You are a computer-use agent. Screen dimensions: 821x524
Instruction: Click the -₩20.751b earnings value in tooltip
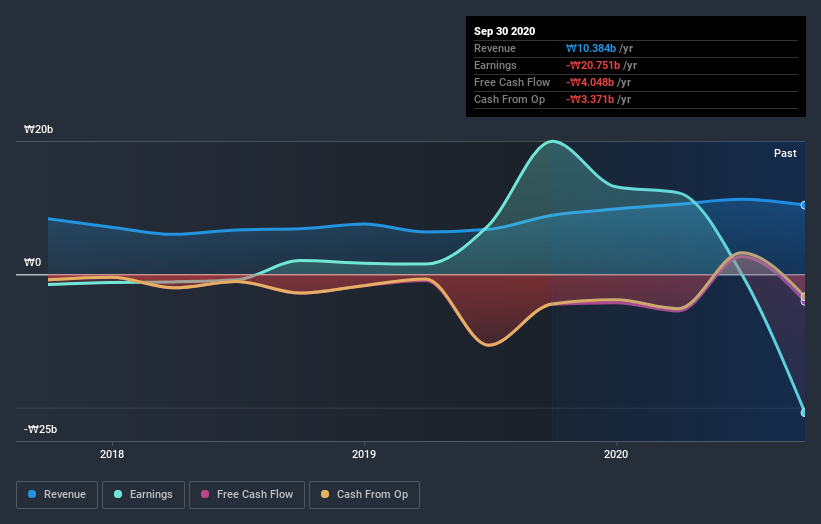click(593, 65)
